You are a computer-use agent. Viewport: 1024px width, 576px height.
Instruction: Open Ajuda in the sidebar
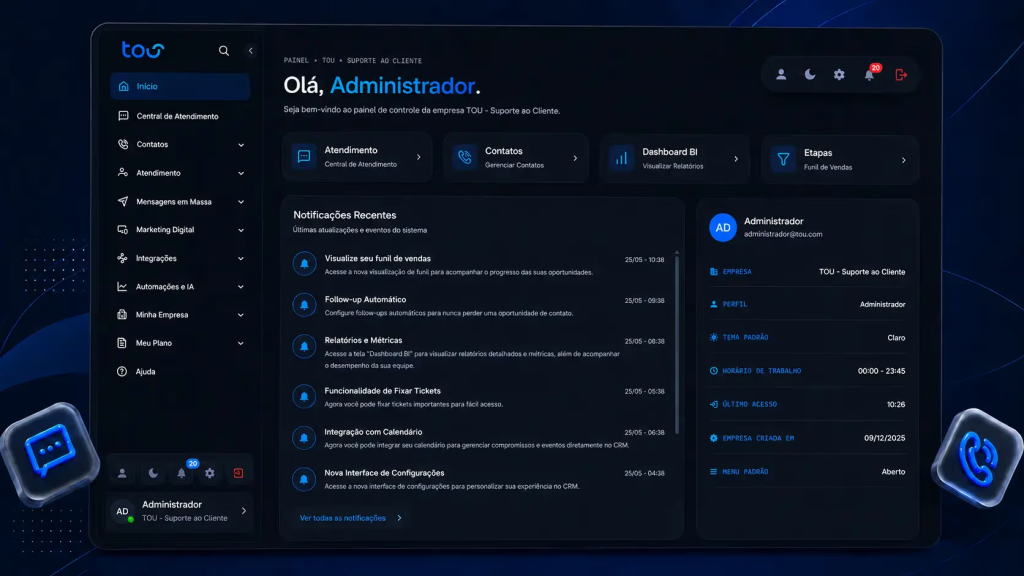pos(180,372)
